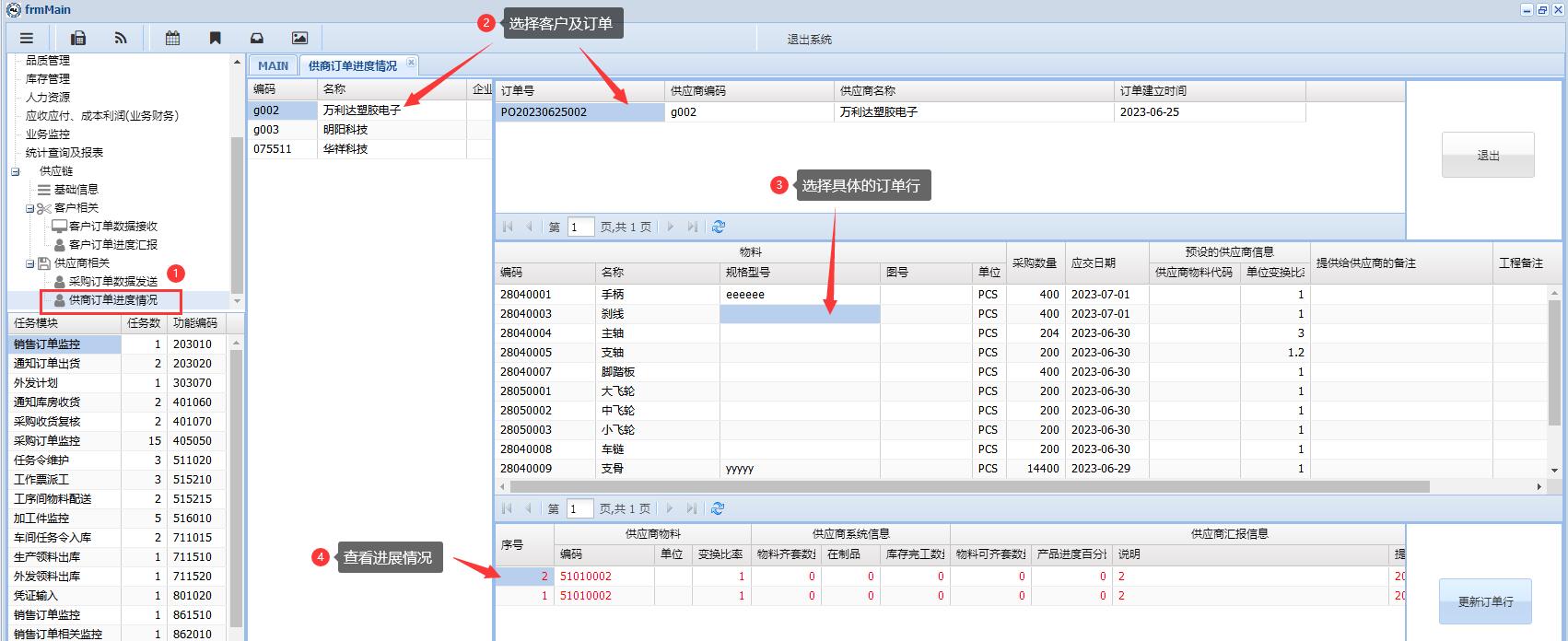Click the bookmark icon in toolbar
The image size is (1568, 641).
215,38
